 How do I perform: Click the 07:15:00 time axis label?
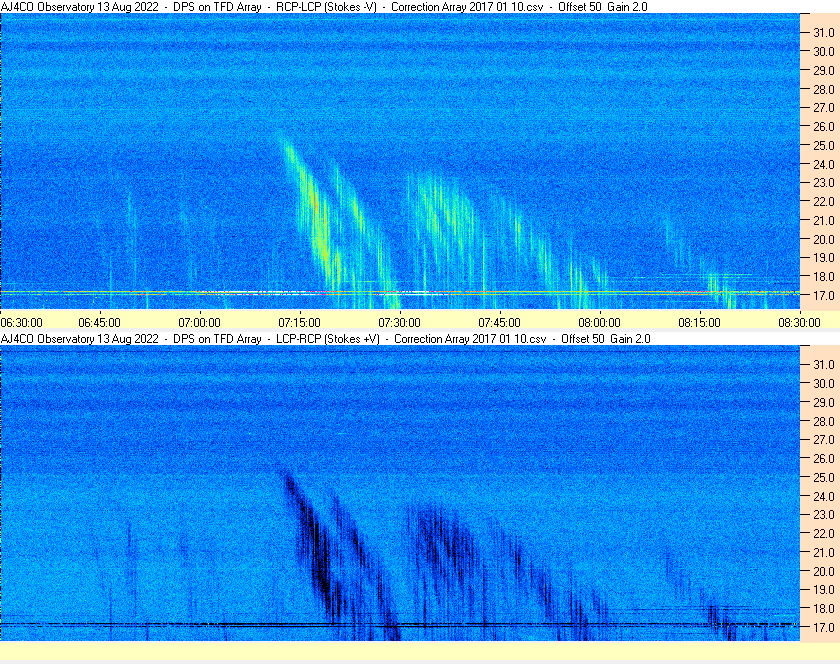(x=299, y=323)
